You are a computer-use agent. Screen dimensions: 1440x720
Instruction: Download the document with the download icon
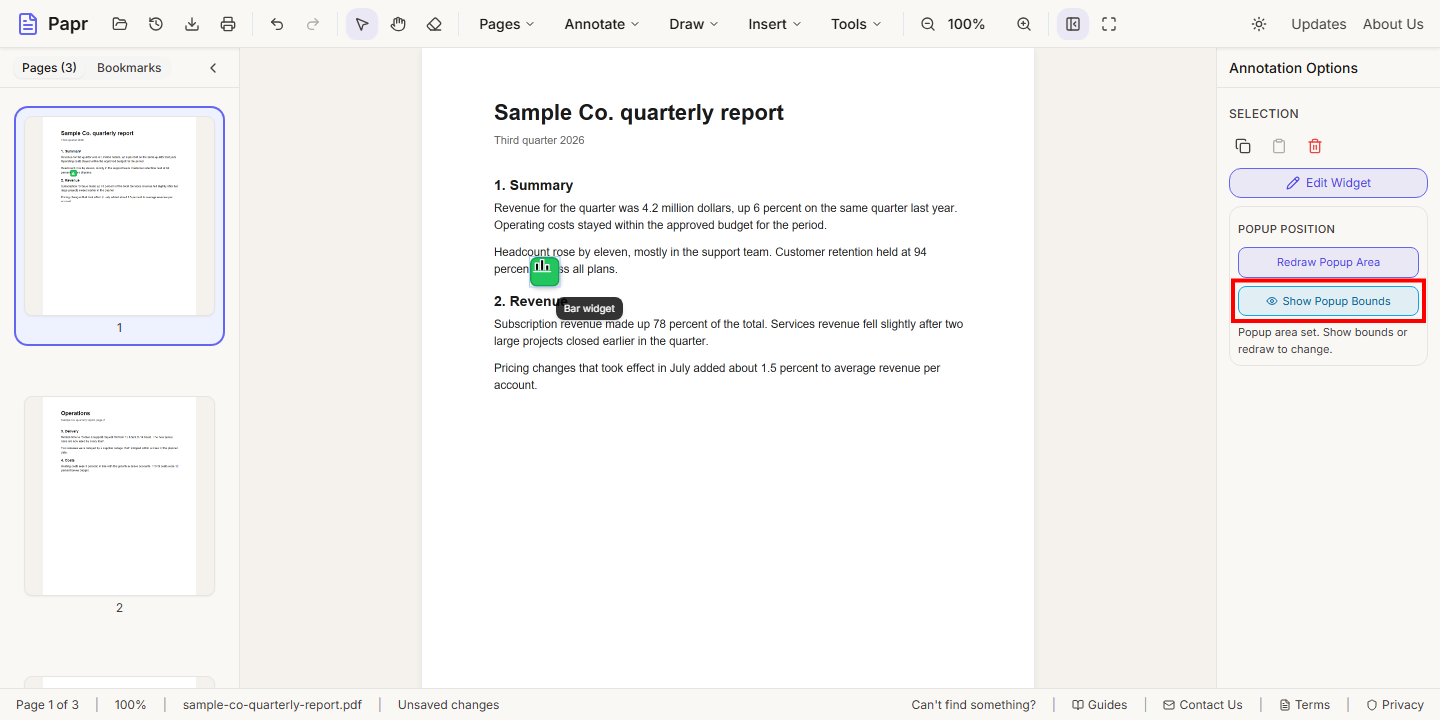192,24
